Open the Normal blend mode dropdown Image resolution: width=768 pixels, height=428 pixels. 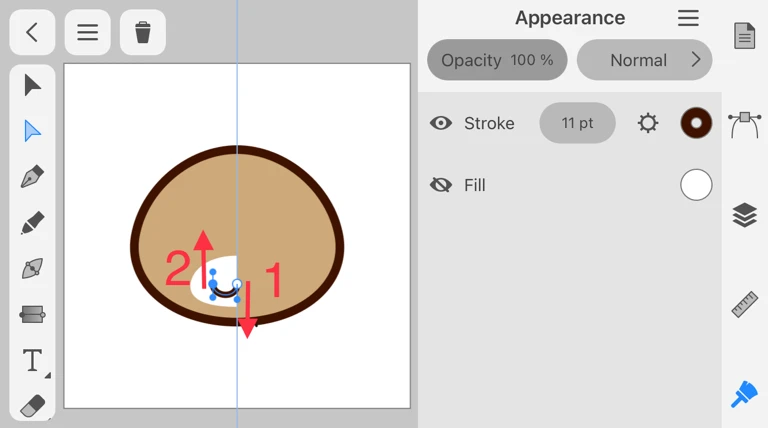pyautogui.click(x=644, y=60)
